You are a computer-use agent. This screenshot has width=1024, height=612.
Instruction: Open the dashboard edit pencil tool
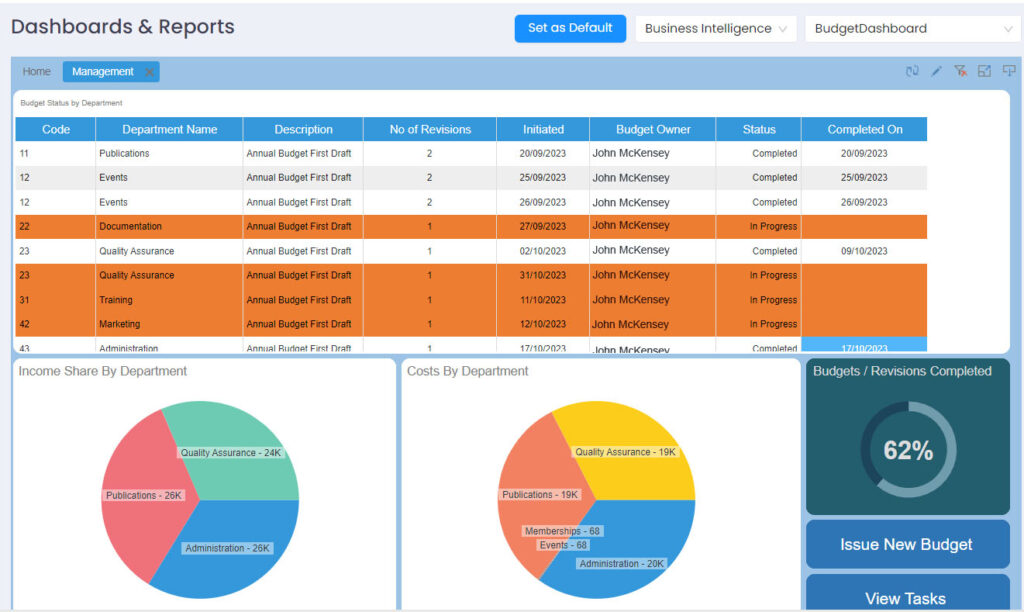[936, 71]
